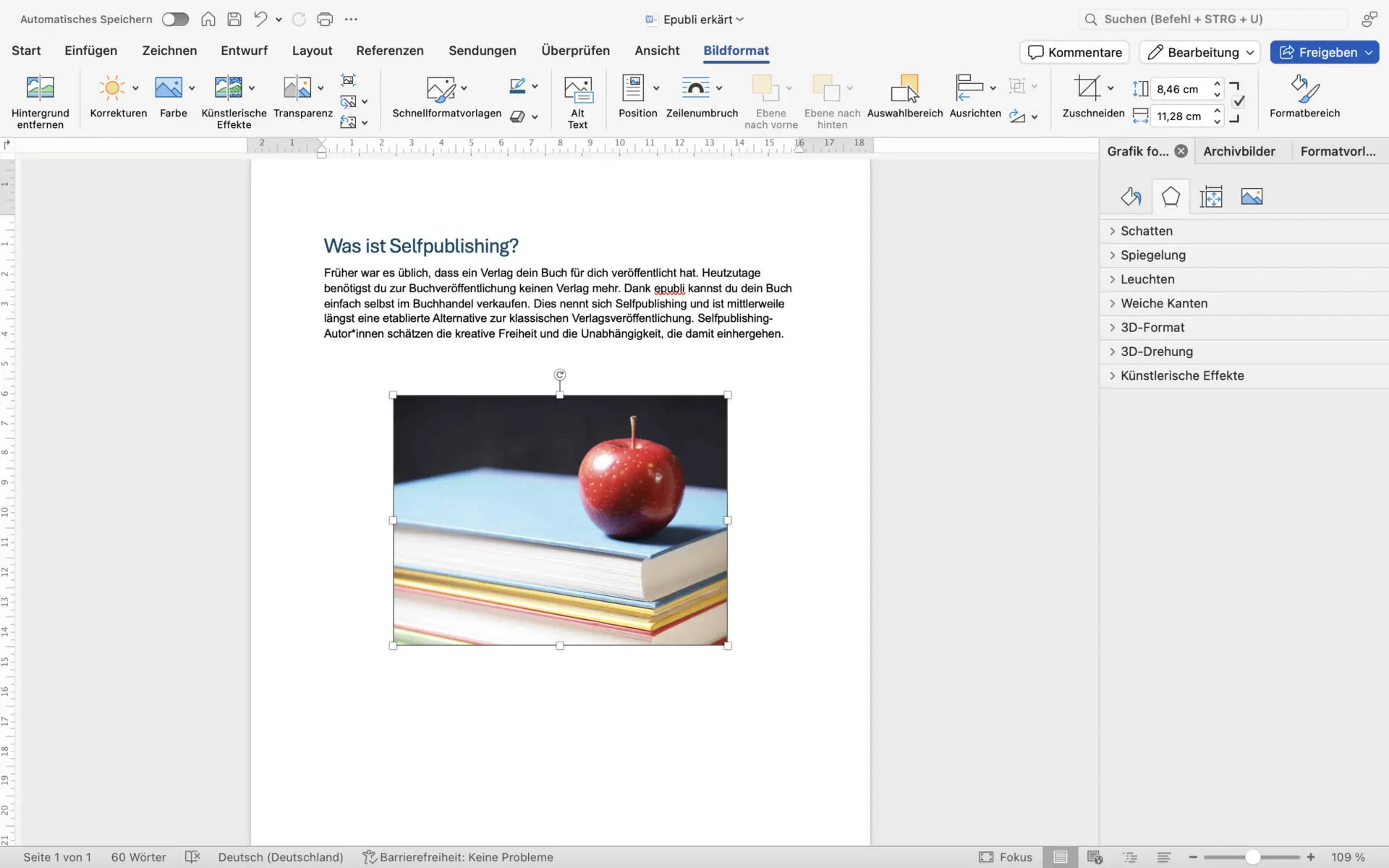Select the Effects pentagon pane icon
This screenshot has width=1389, height=868.
1171,197
